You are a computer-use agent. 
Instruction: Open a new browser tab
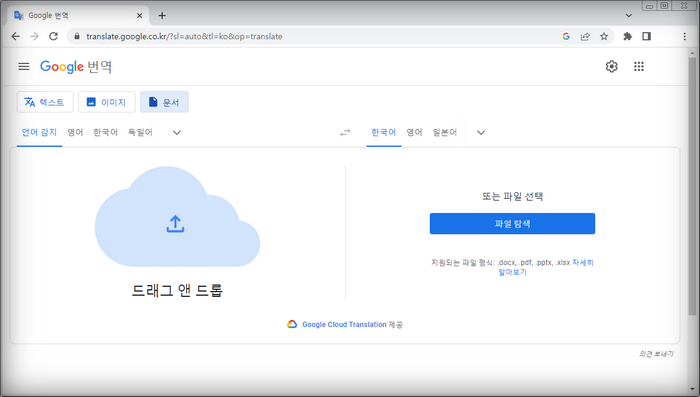tap(162, 16)
